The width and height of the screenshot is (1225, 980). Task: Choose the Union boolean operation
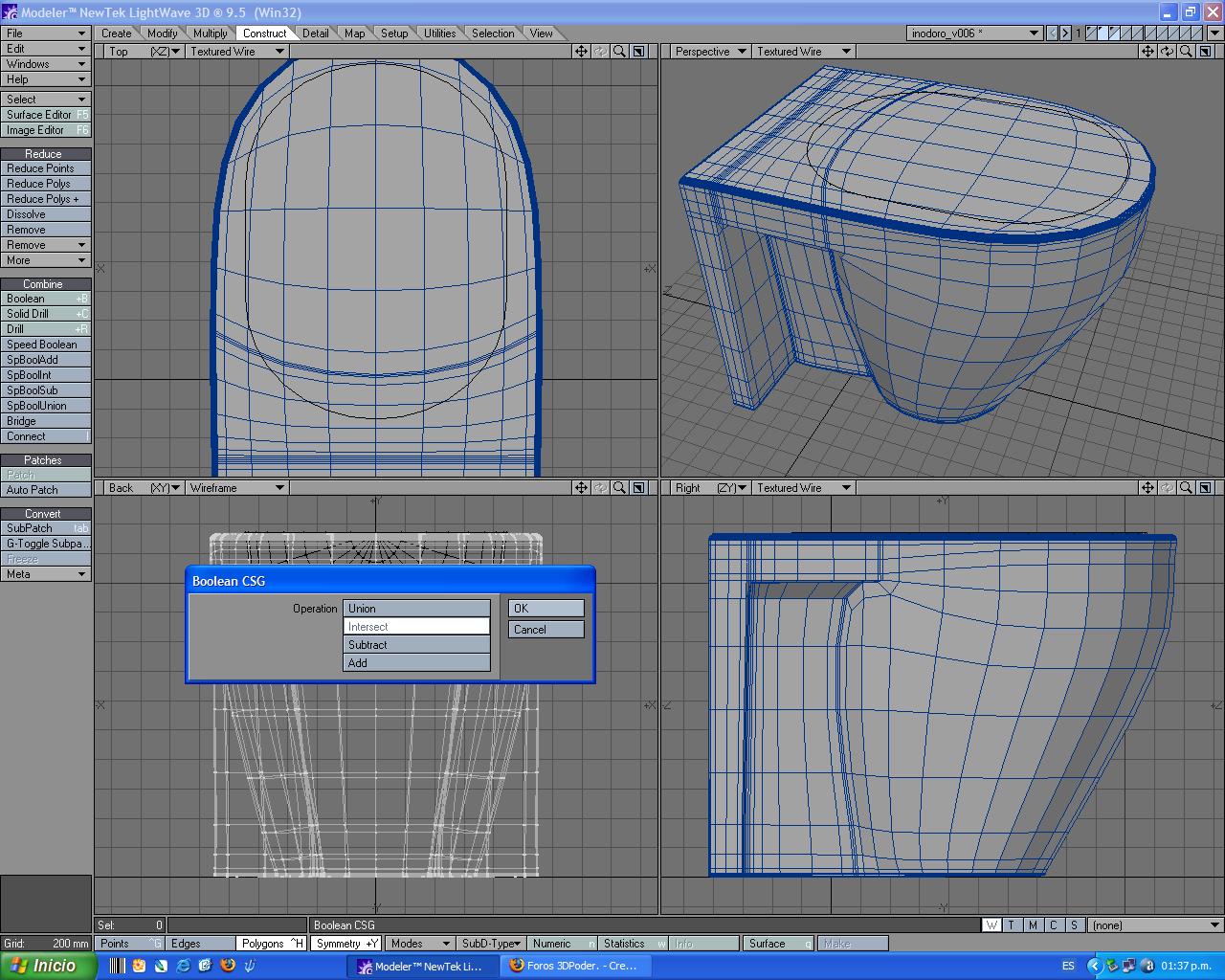point(416,609)
